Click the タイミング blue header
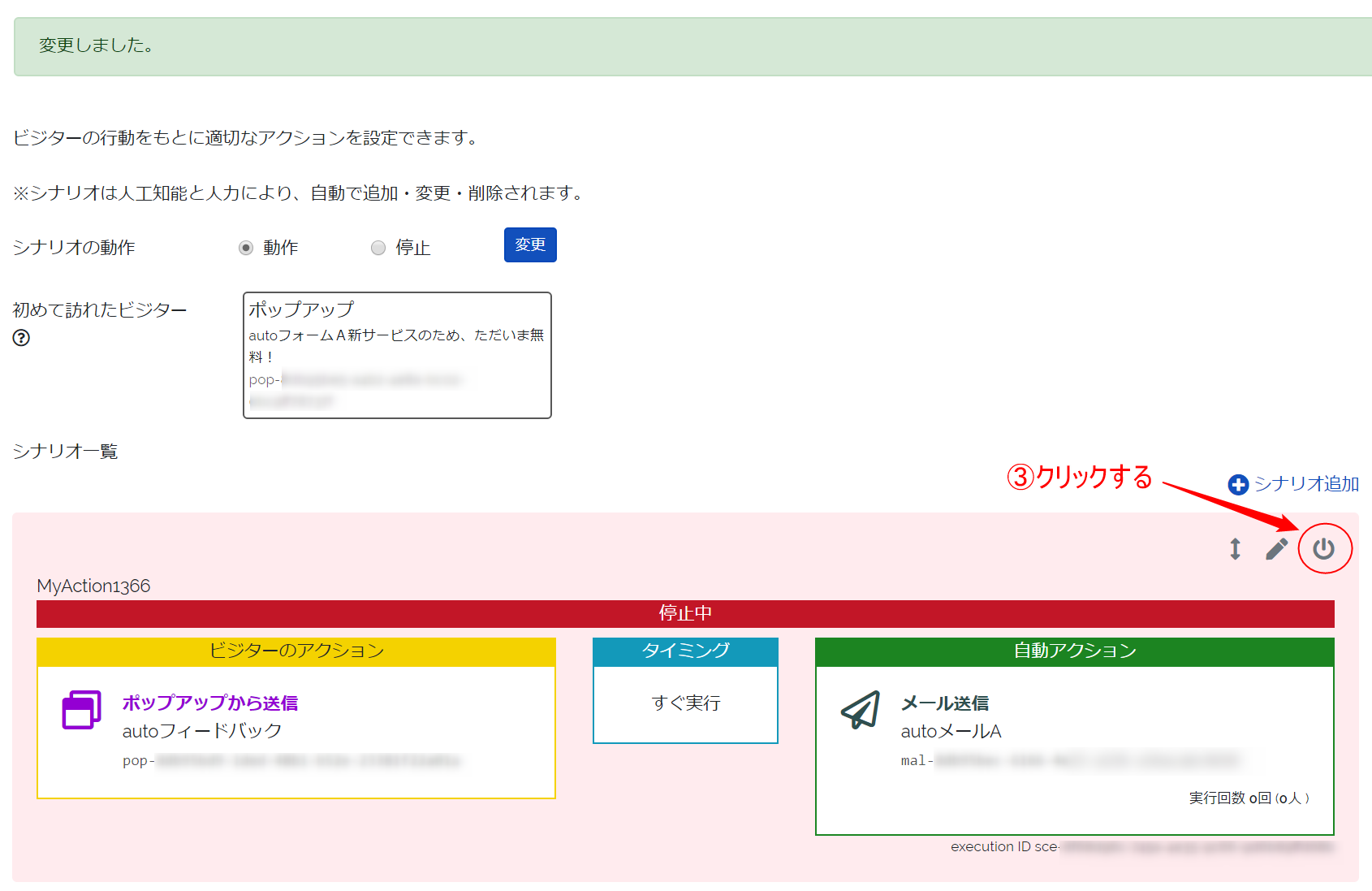 (x=686, y=651)
